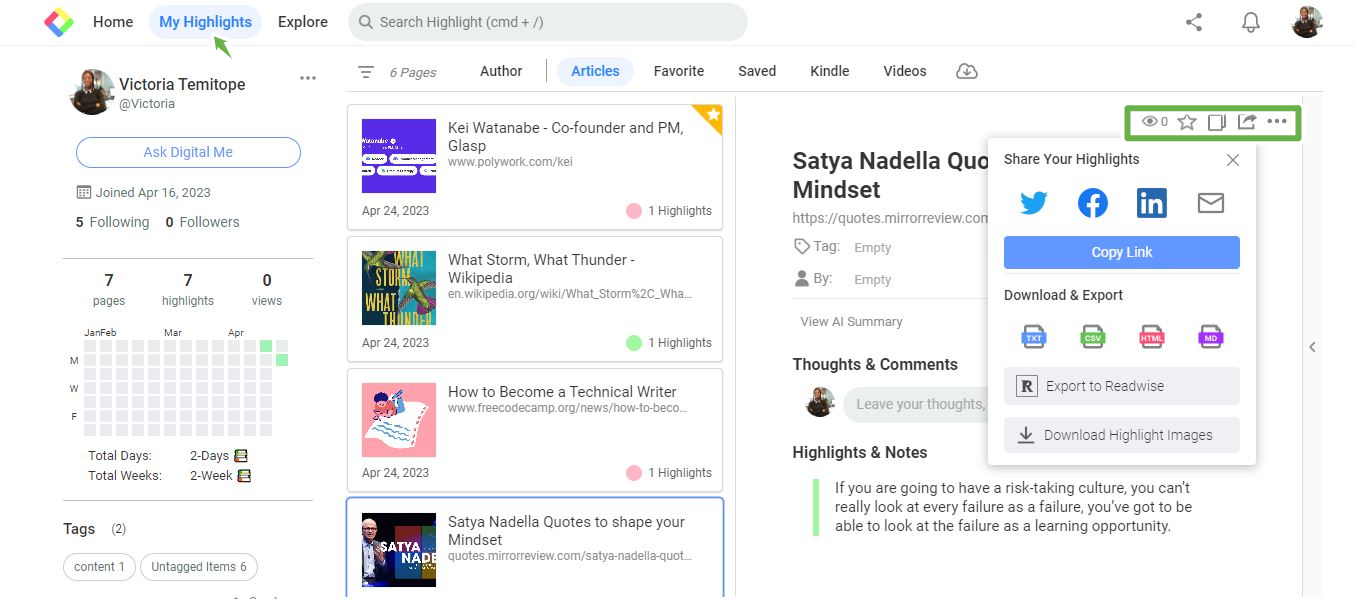Select the content 1 tag

coord(99,567)
